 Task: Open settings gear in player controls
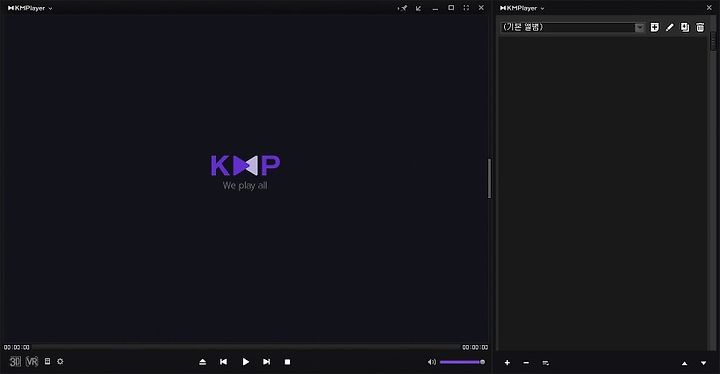pyautogui.click(x=60, y=362)
